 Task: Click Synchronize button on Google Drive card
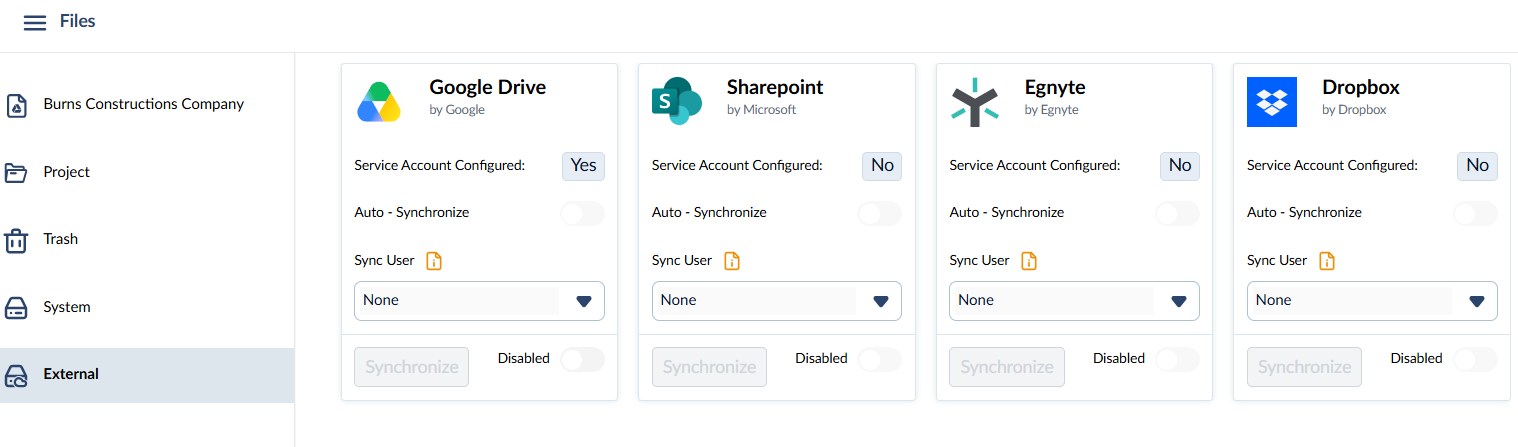click(412, 367)
